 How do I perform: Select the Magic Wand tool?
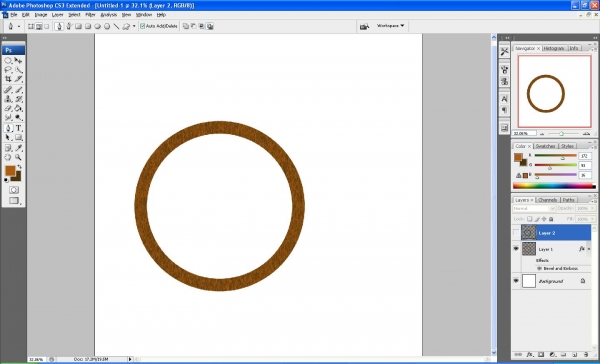click(x=18, y=70)
